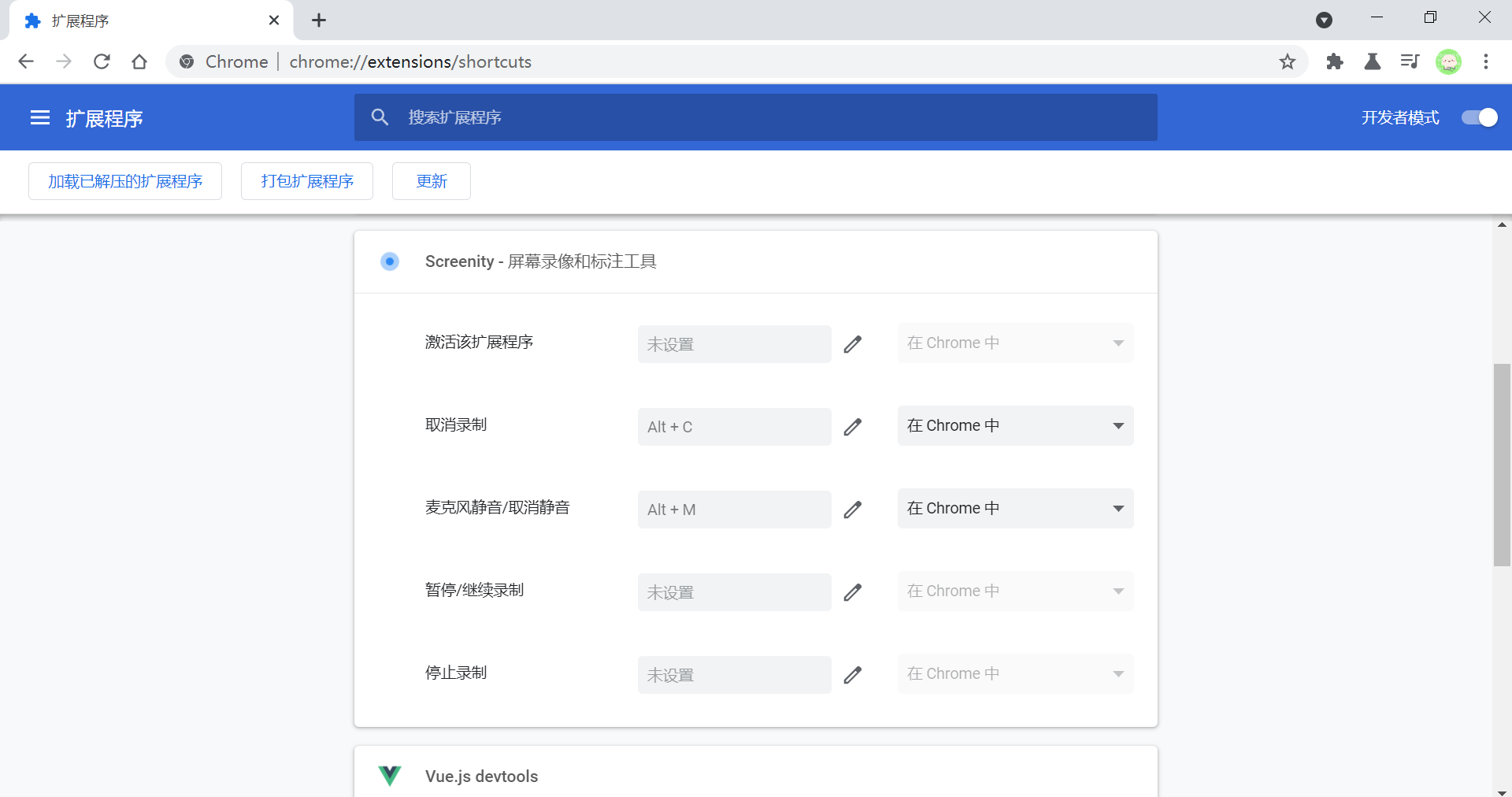Open scope dropdown for 麦克风静音/取消静音

pos(1016,509)
